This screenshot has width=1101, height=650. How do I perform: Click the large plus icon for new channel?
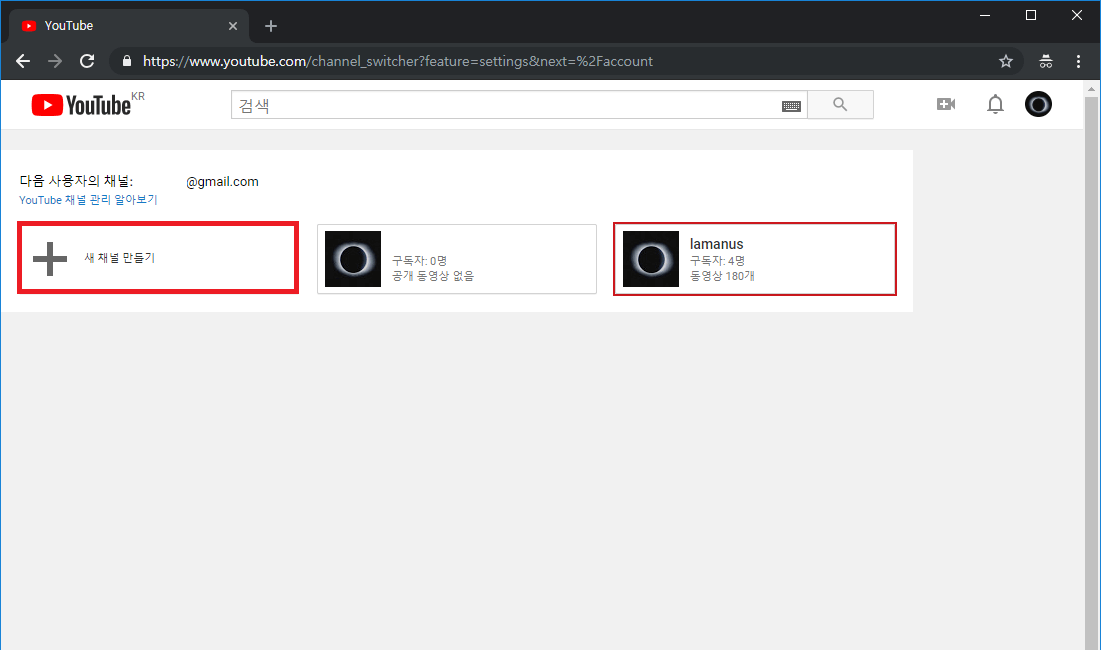(x=50, y=258)
